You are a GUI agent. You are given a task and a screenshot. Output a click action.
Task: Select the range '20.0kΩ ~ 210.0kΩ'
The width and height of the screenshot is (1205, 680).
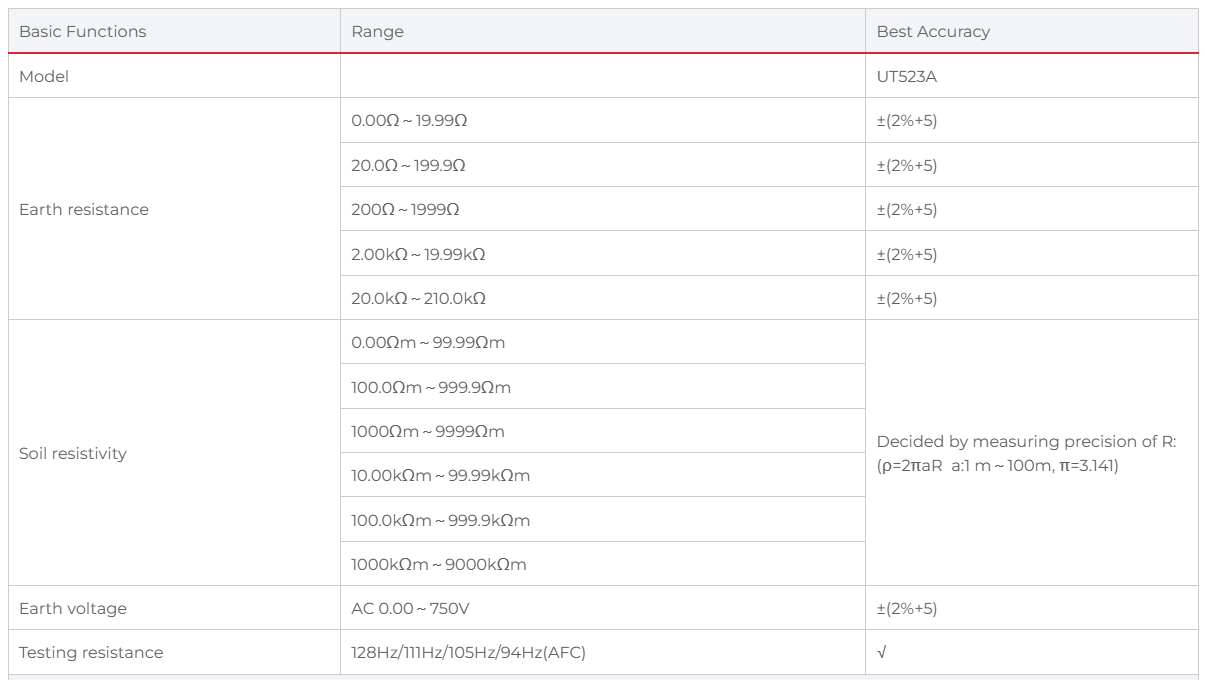[418, 298]
